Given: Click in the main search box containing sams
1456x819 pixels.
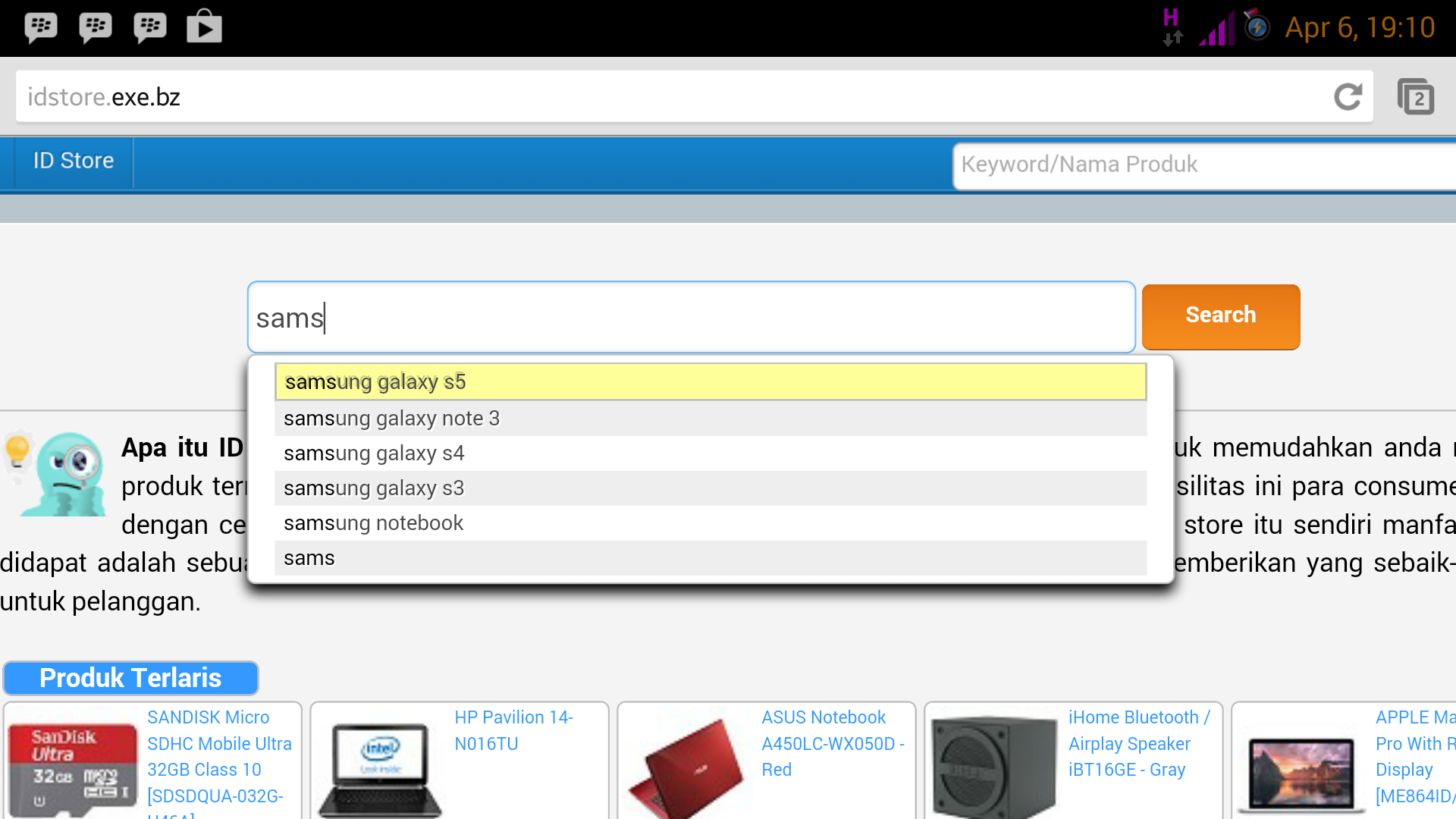Looking at the screenshot, I should (691, 317).
